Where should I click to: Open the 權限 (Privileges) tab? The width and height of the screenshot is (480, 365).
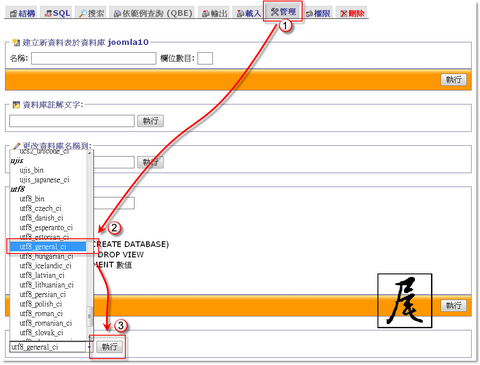pos(318,13)
